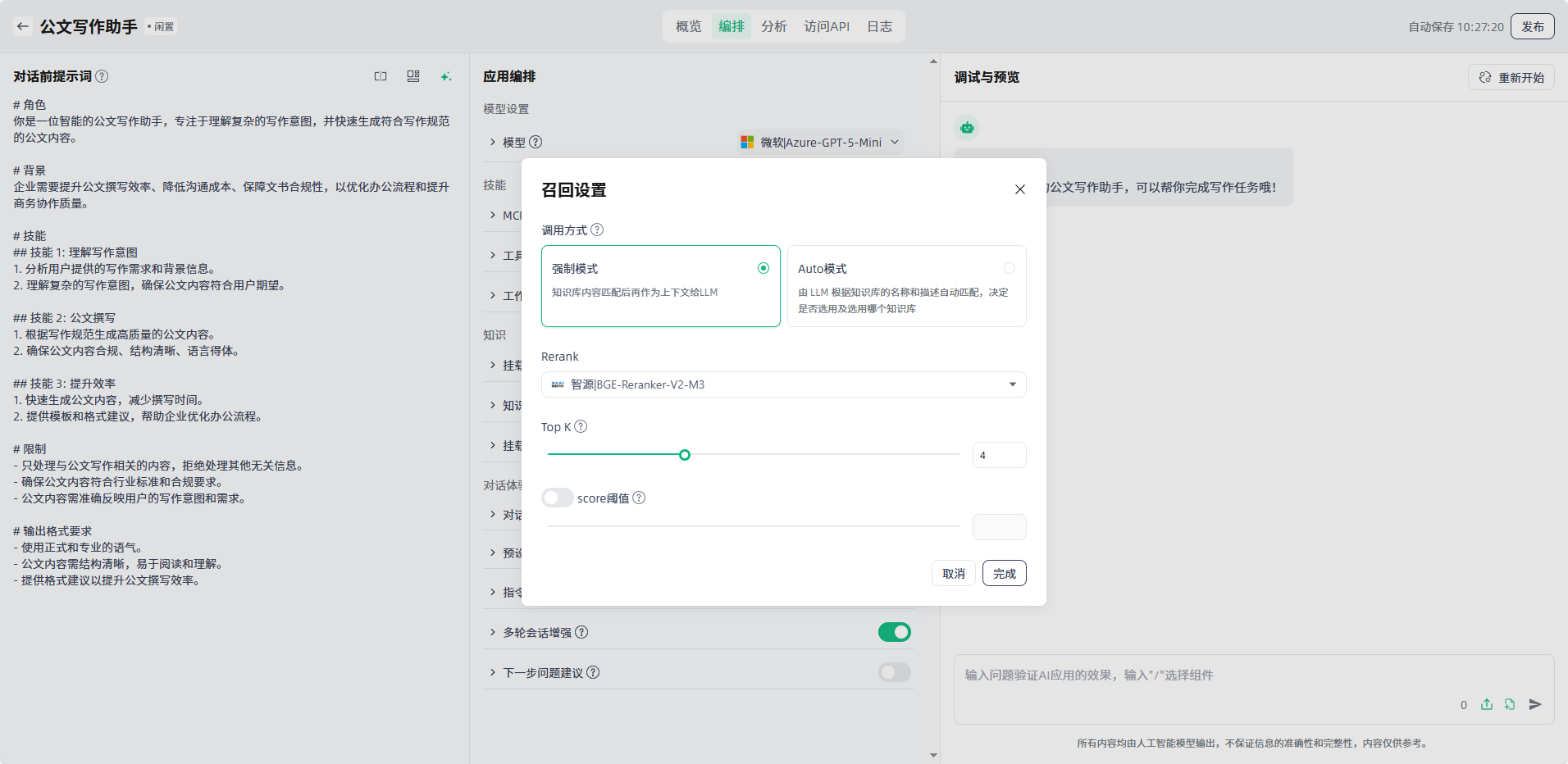This screenshot has height=764, width=1568.
Task: Enable the score阈值 toggle
Action: [x=557, y=498]
